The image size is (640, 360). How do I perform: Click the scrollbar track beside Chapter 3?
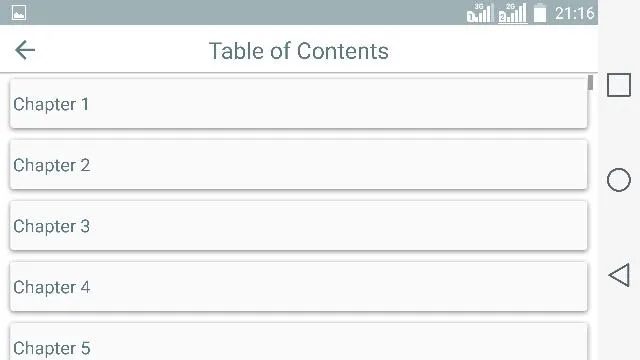pos(590,226)
